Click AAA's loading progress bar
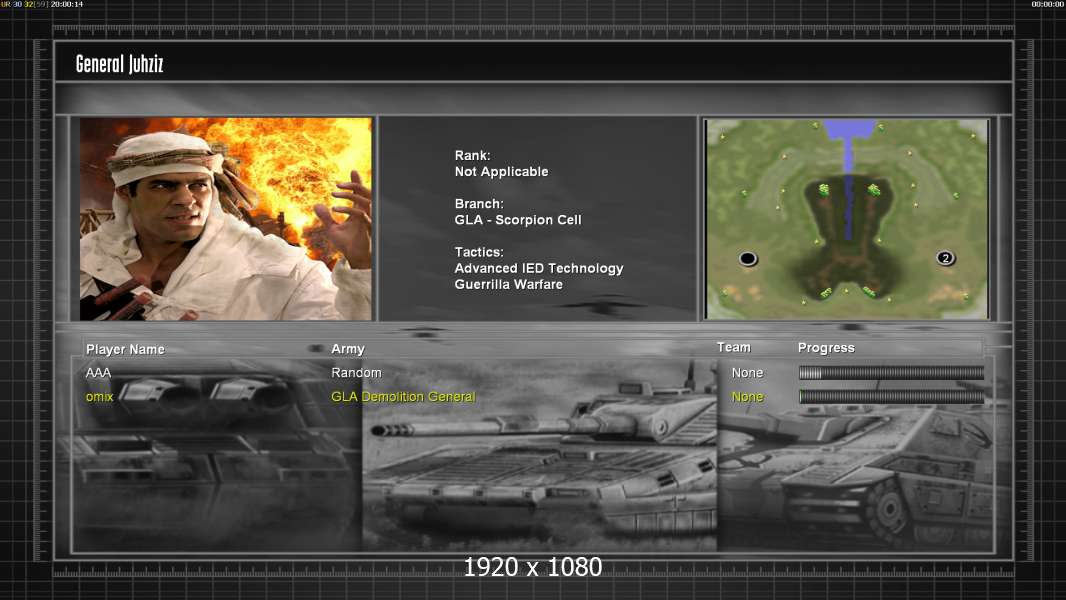Screen dimensions: 1066x600 (891, 372)
